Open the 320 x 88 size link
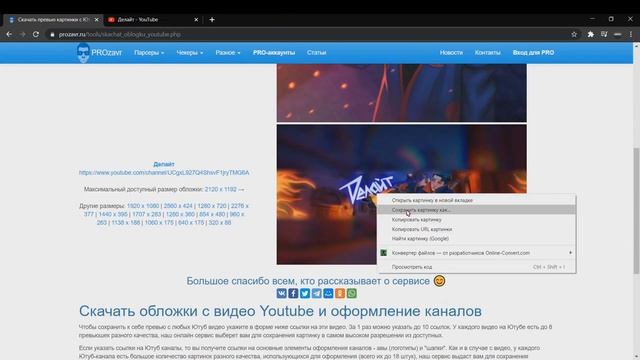The height and width of the screenshot is (360, 640). [x=220, y=223]
